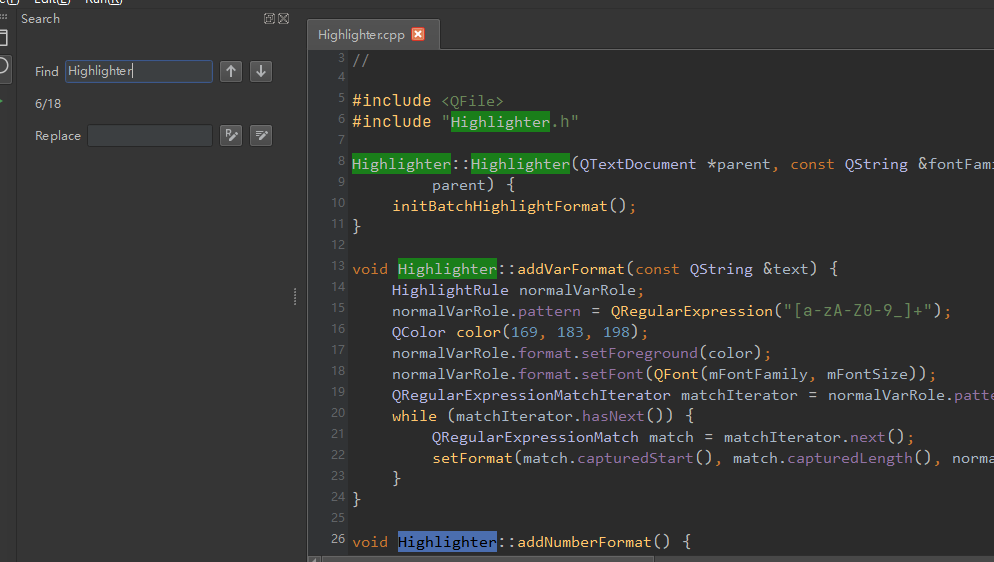Screen dimensions: 994x562
Task: Click addVarFormat method name
Action: [x=571, y=269]
